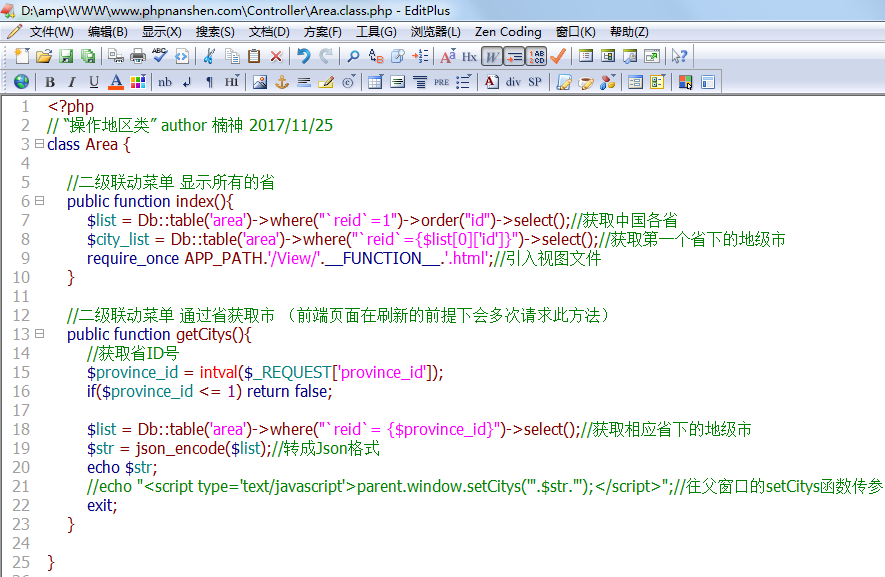Screen dimensions: 885x577
Task: Click the Go to Line icon
Action: coord(420,56)
